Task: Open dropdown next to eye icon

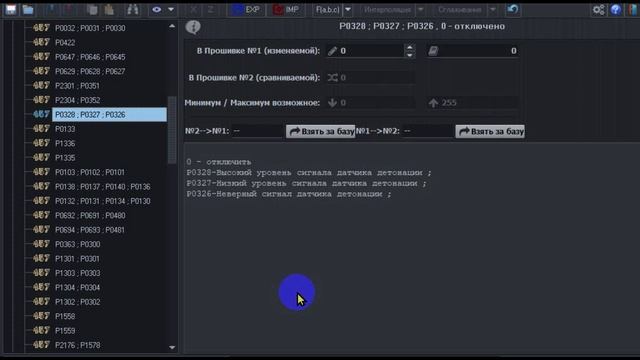Action: point(171,9)
